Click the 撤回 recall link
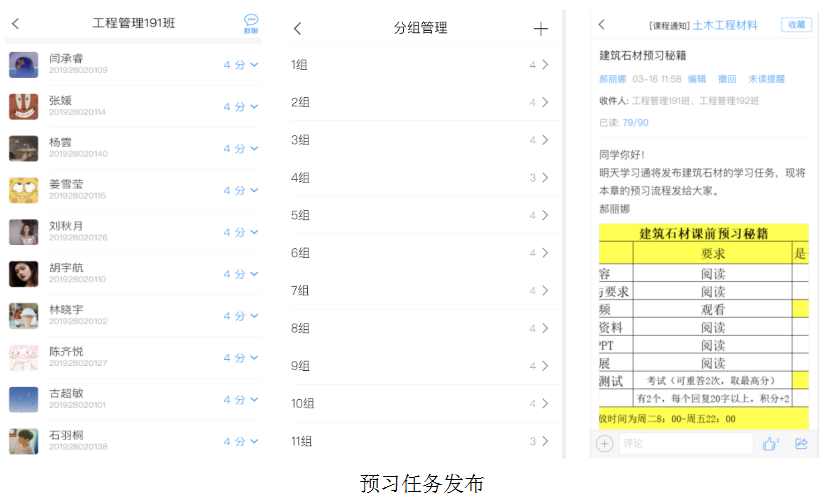838x502 pixels. (x=727, y=79)
